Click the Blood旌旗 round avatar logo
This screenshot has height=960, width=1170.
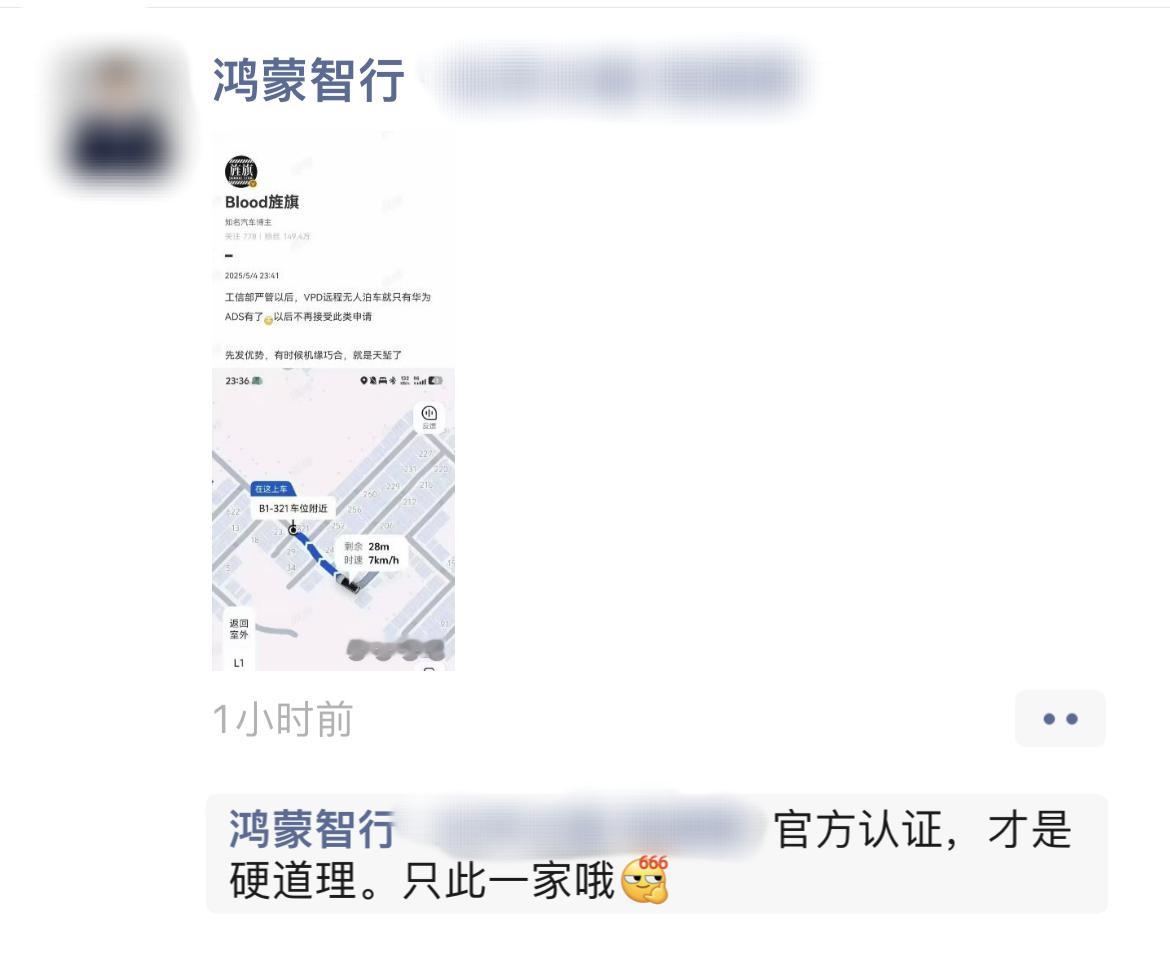click(x=241, y=172)
